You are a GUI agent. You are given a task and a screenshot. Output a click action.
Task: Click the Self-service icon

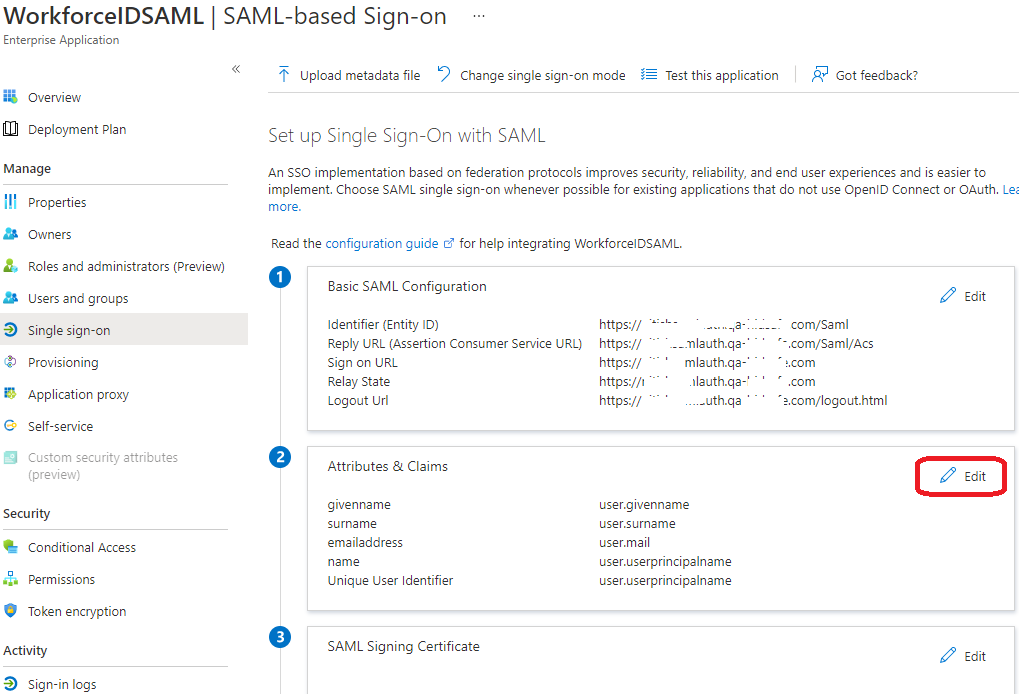(10, 426)
